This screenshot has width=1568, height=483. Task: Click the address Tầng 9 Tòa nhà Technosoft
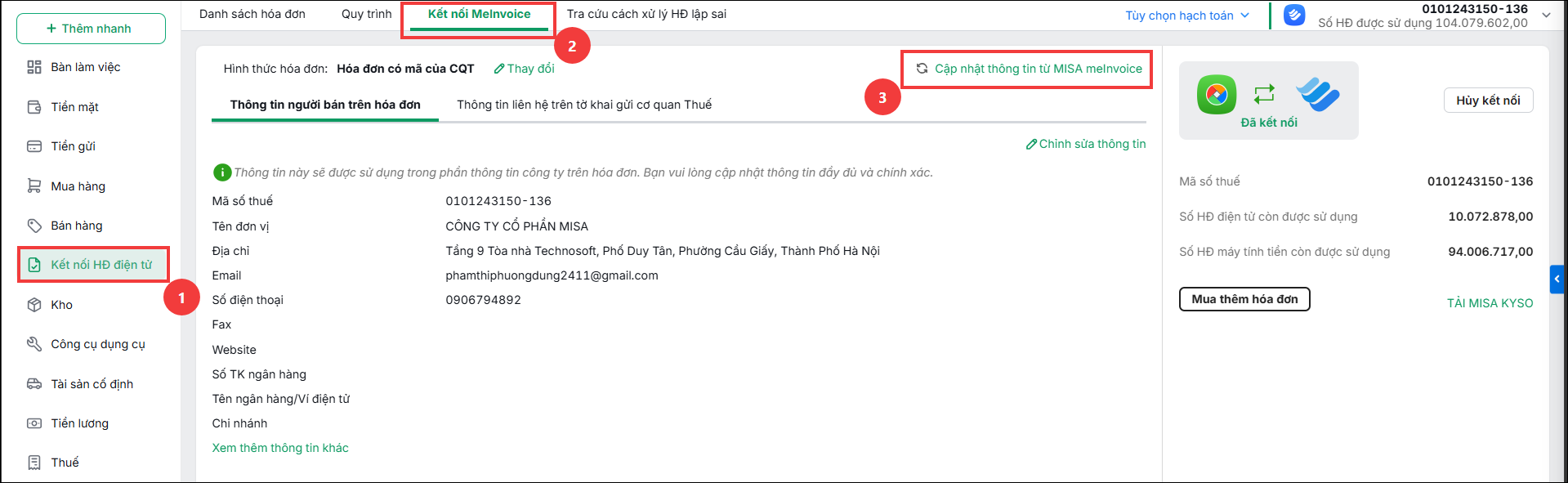pyautogui.click(x=663, y=251)
